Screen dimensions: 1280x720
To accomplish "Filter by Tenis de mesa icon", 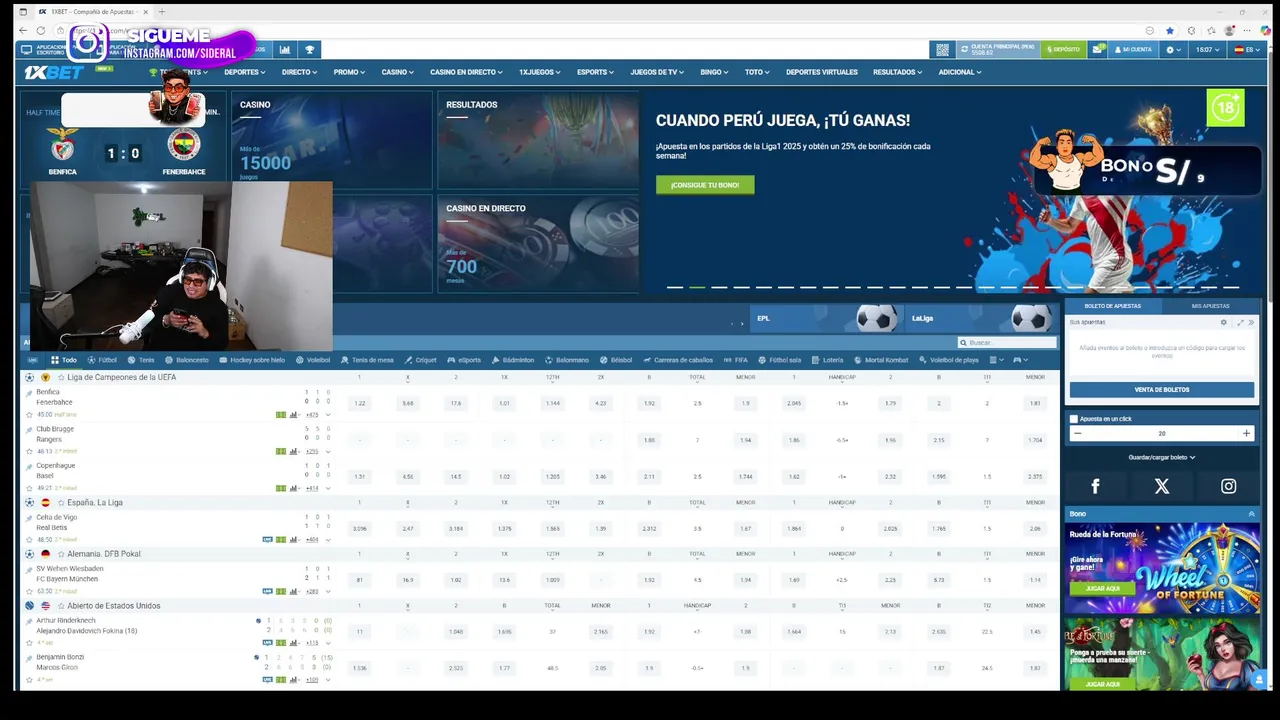I will click(367, 360).
